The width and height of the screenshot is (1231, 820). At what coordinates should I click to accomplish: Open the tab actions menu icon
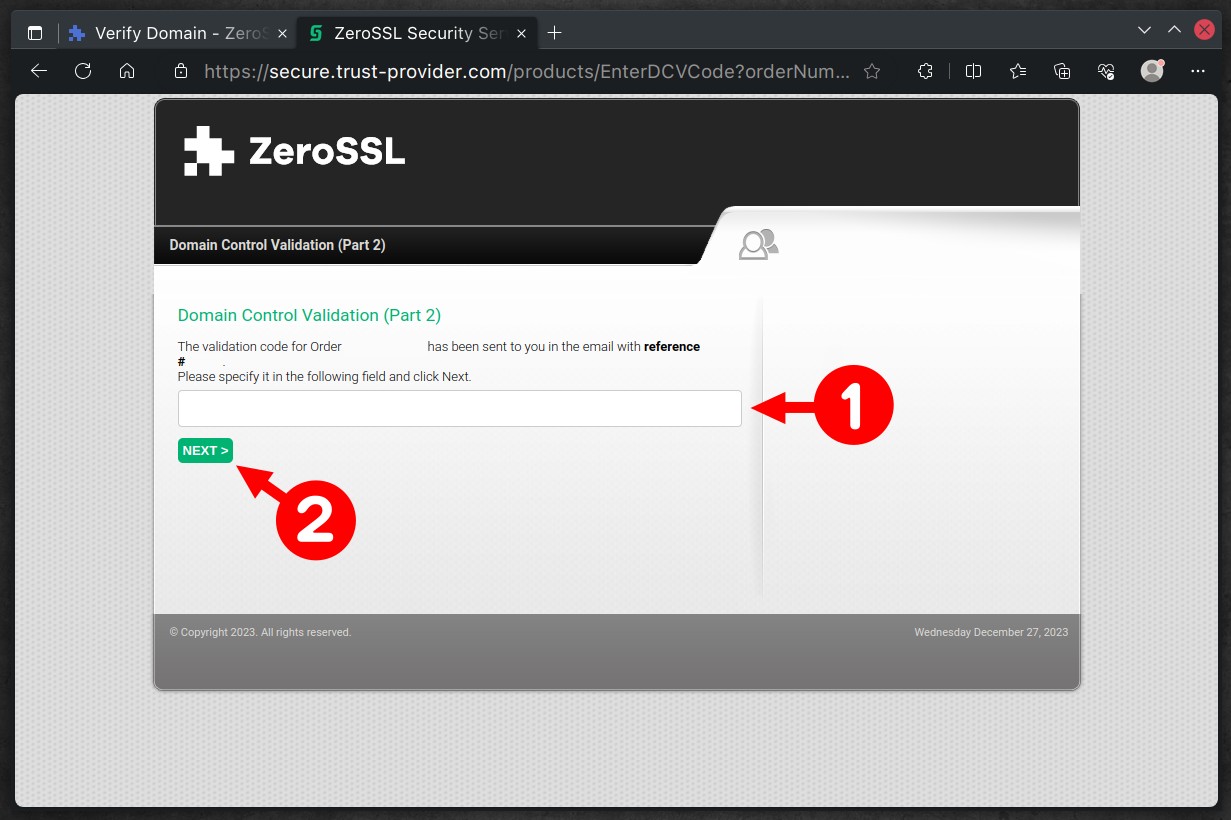click(x=35, y=33)
